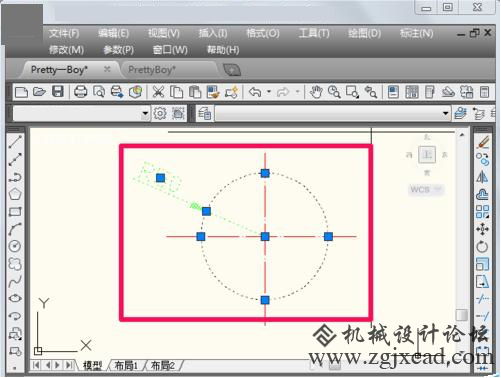Select the Rotate tool
Image resolution: width=501 pixels, height=378 pixels.
pos(483,247)
